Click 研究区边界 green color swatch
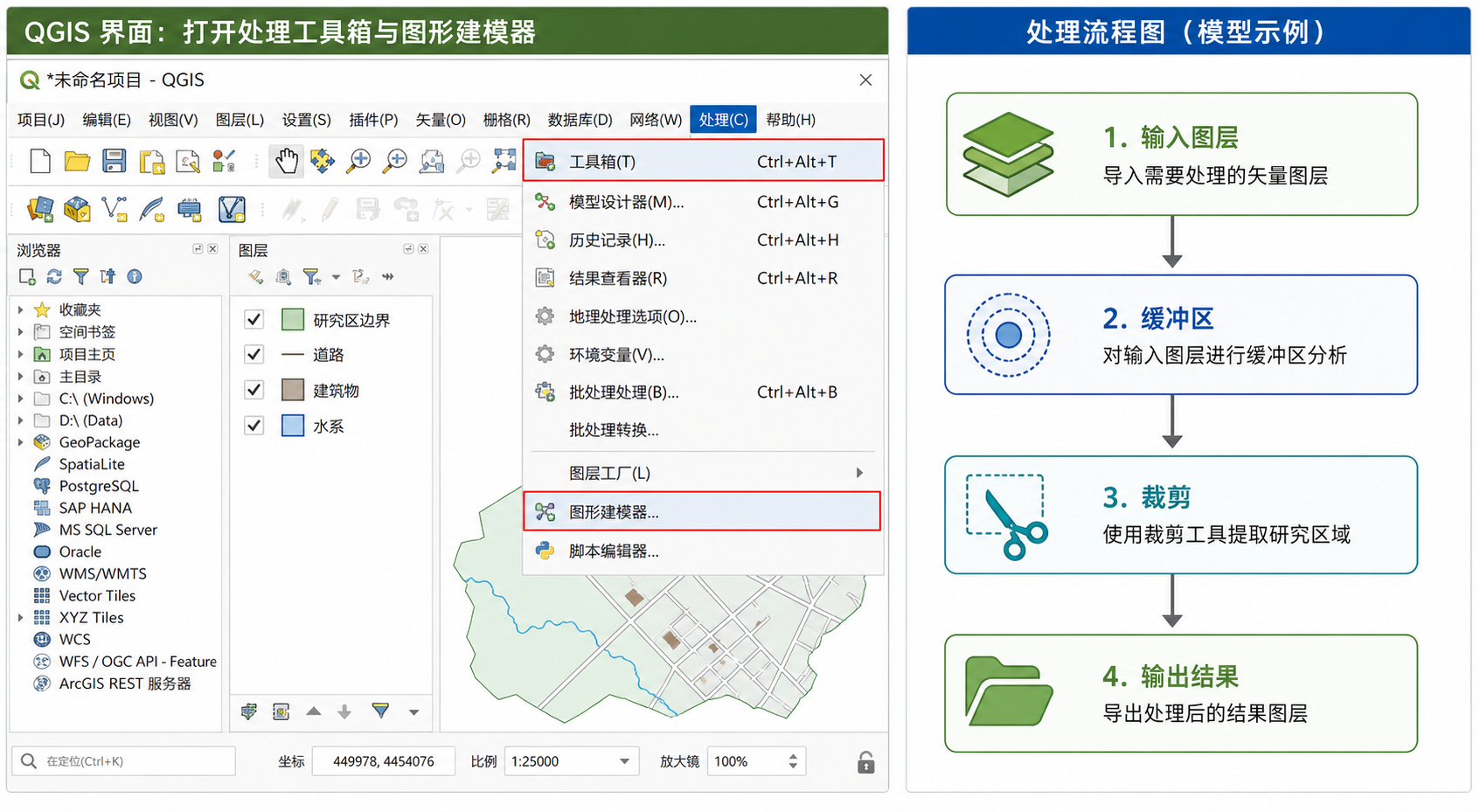This screenshot has height=812, width=1480. coord(293,320)
